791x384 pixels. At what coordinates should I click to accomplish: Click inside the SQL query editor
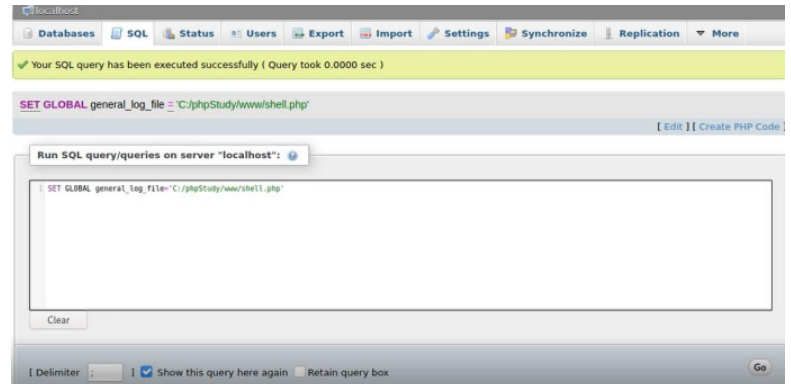pos(401,245)
